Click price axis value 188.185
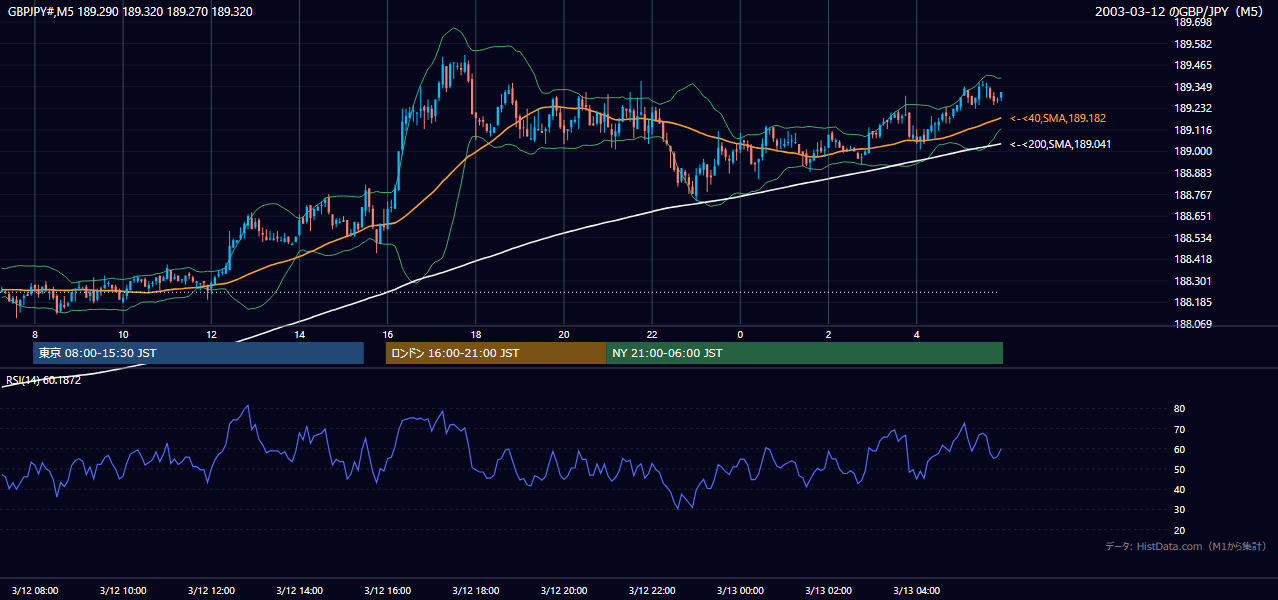 (1193, 303)
